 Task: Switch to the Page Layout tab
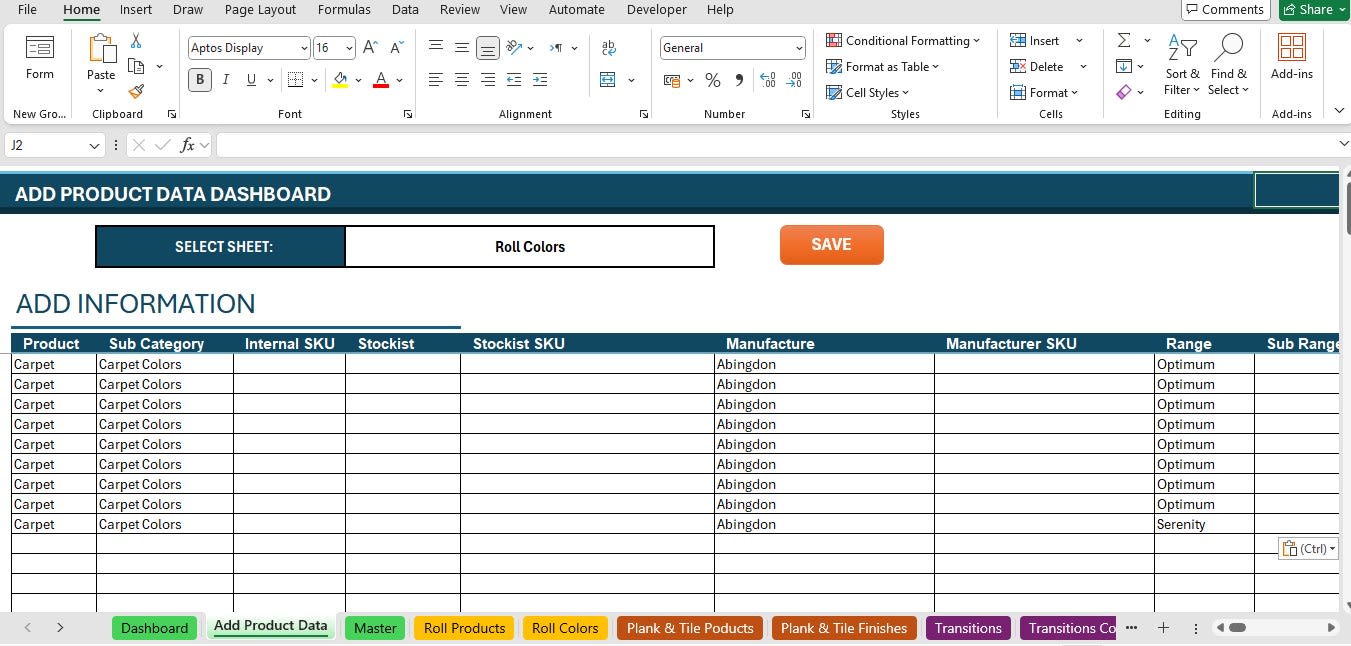(x=260, y=10)
